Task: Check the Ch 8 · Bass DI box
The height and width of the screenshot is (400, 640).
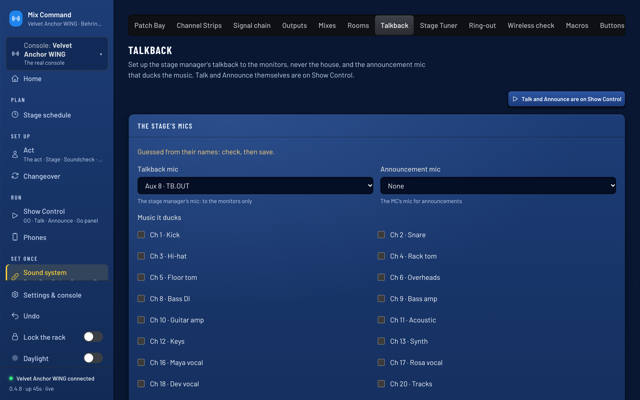Action: (x=141, y=298)
